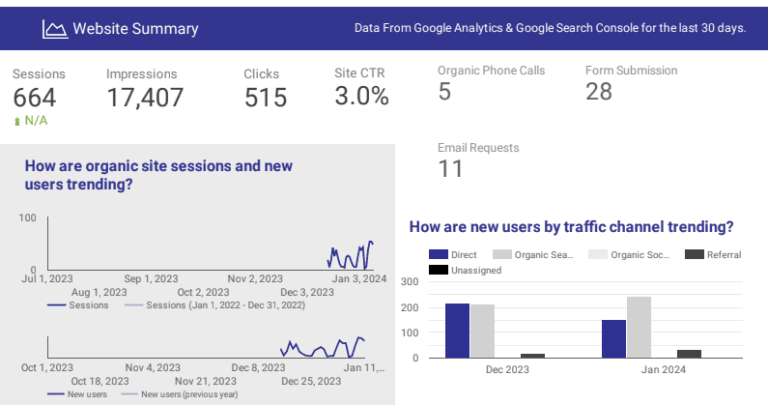Click the green arrow under Sessions
Screen dimensions: 768x405
17,121
